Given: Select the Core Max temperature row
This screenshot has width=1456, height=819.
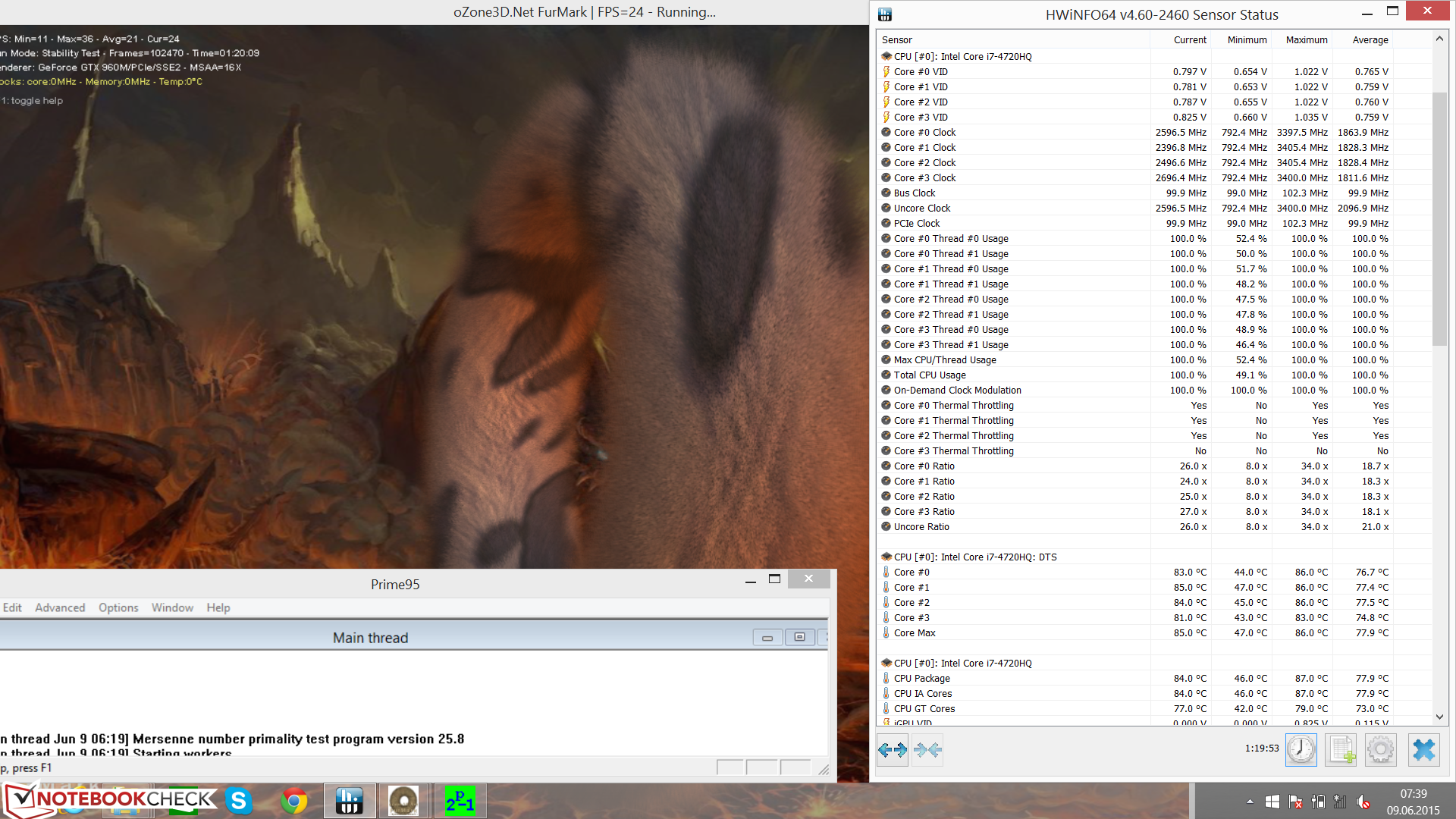Looking at the screenshot, I should (x=915, y=632).
